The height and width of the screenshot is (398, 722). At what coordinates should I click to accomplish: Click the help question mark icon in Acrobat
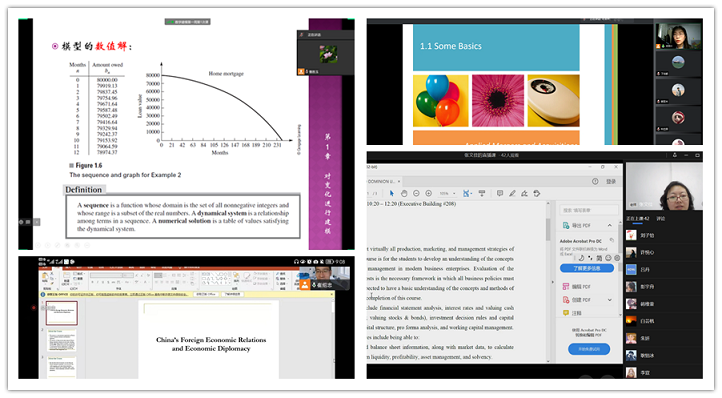pos(595,181)
